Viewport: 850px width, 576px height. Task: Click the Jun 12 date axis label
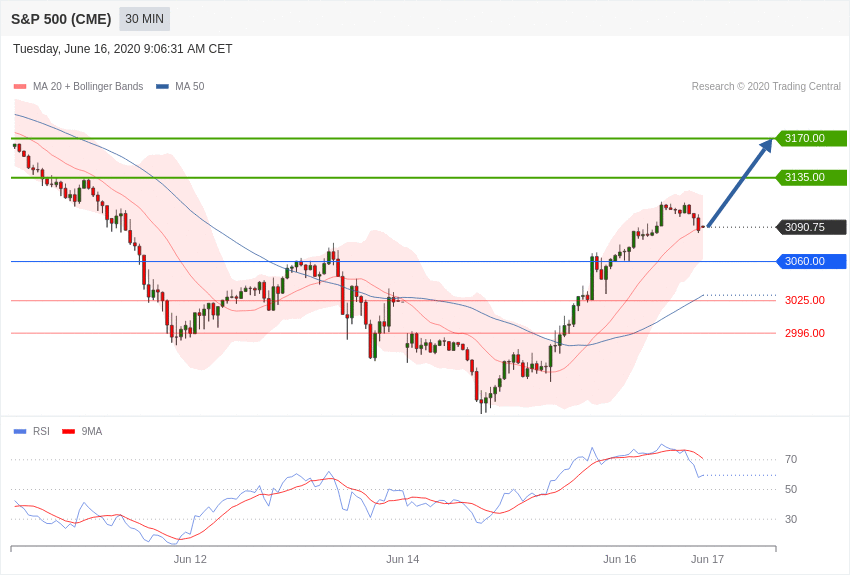(190, 559)
